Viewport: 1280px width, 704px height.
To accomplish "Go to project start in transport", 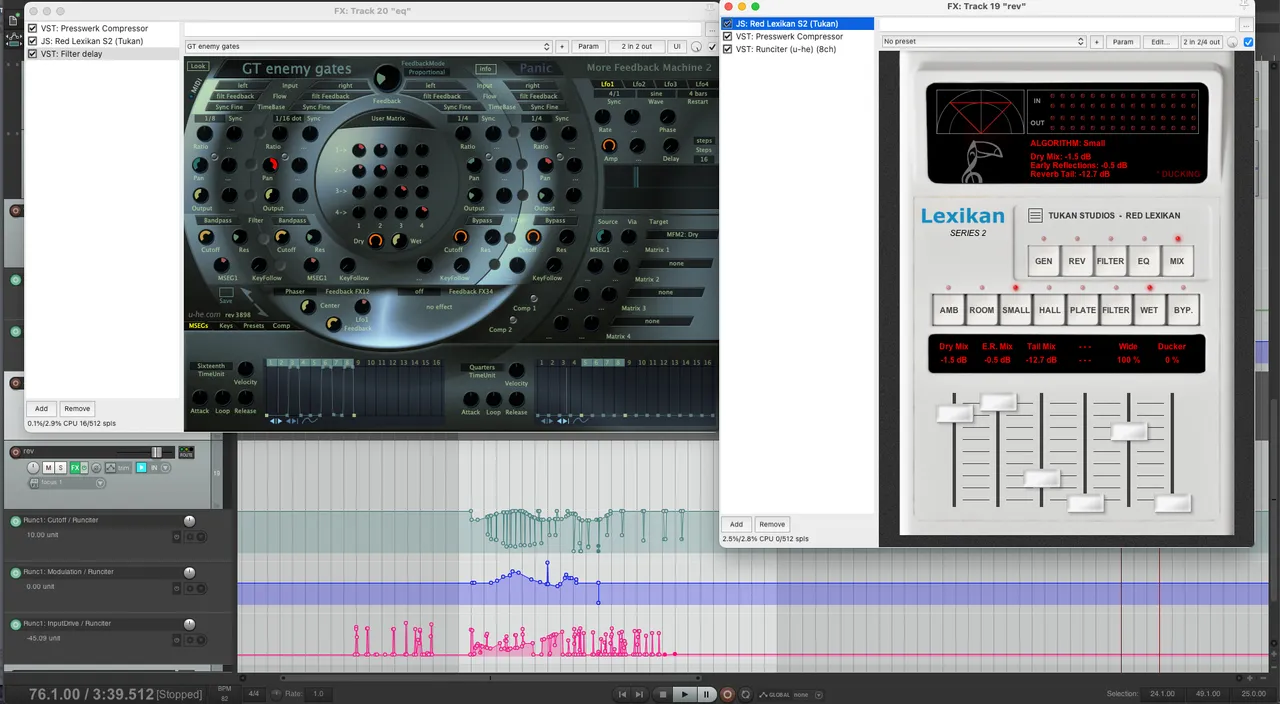I will [x=622, y=694].
